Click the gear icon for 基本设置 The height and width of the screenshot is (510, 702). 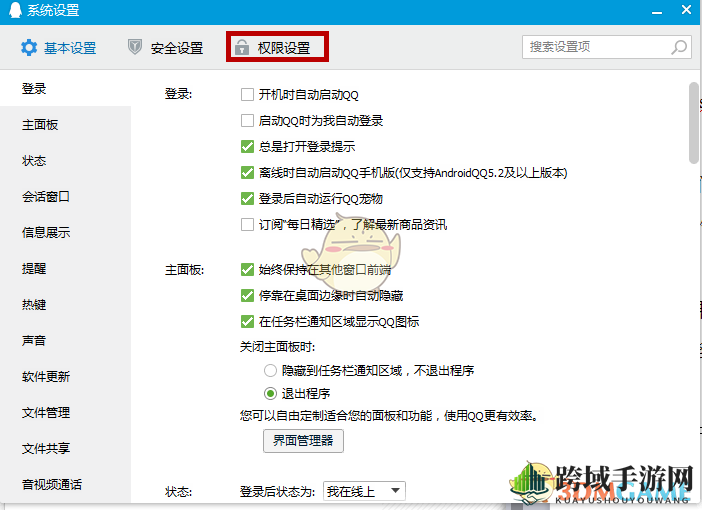coord(29,47)
